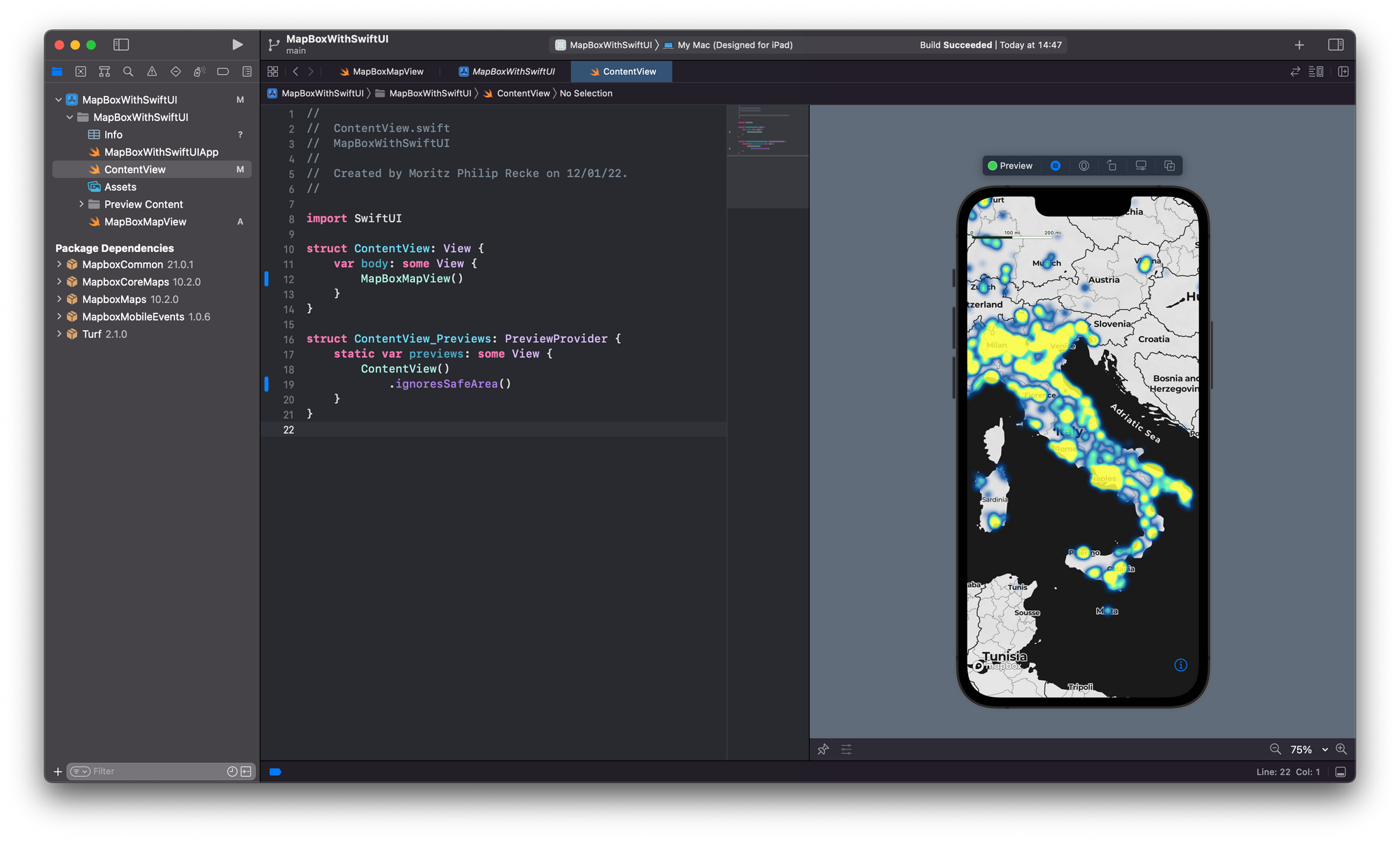Click the Run button to build the app
This screenshot has height=841, width=1400.
(237, 44)
